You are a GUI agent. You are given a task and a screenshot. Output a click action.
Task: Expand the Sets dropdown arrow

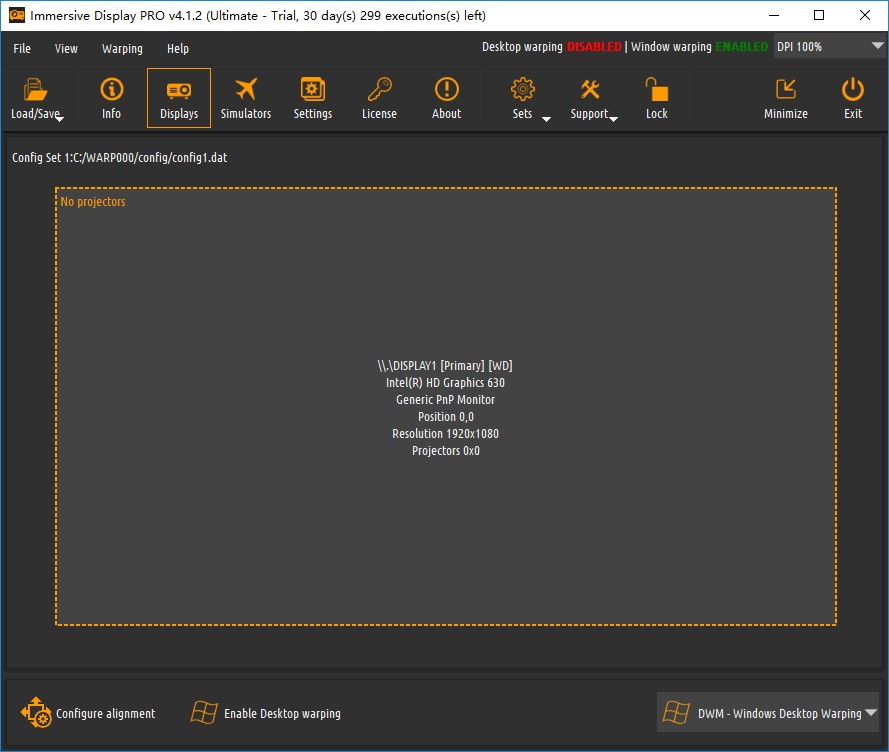[547, 119]
